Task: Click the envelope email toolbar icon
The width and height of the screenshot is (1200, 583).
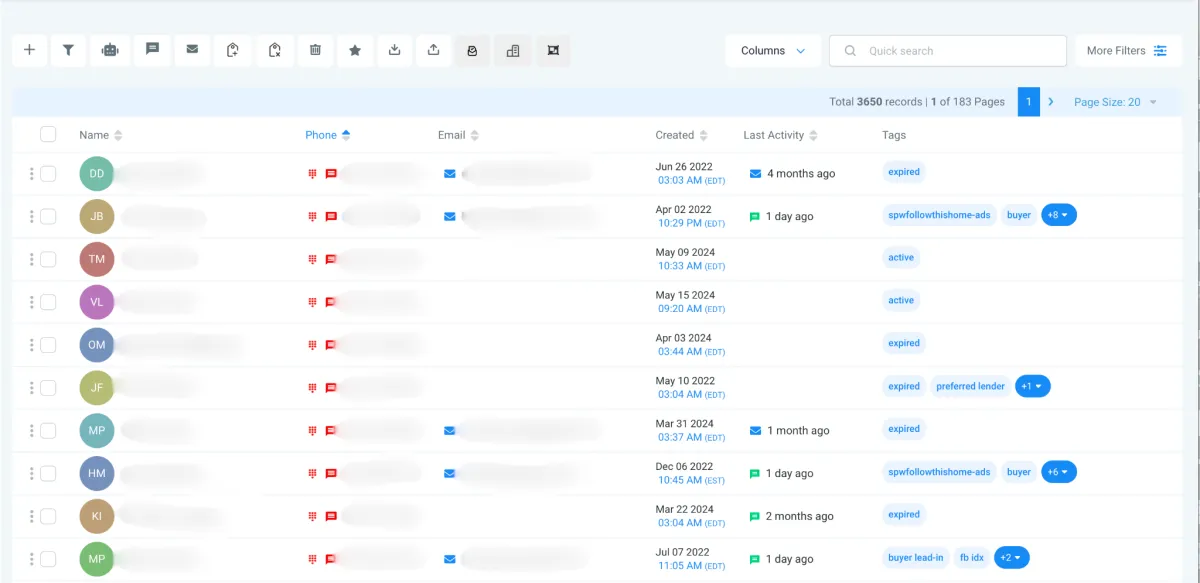Action: (192, 50)
